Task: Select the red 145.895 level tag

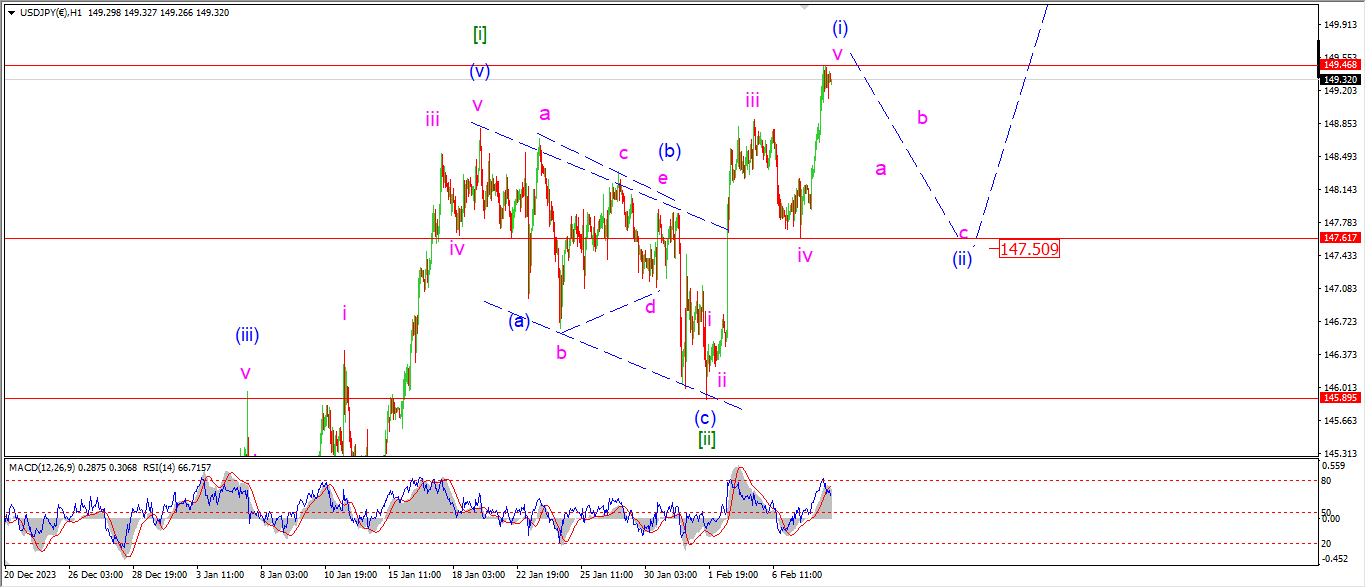Action: pyautogui.click(x=1340, y=398)
